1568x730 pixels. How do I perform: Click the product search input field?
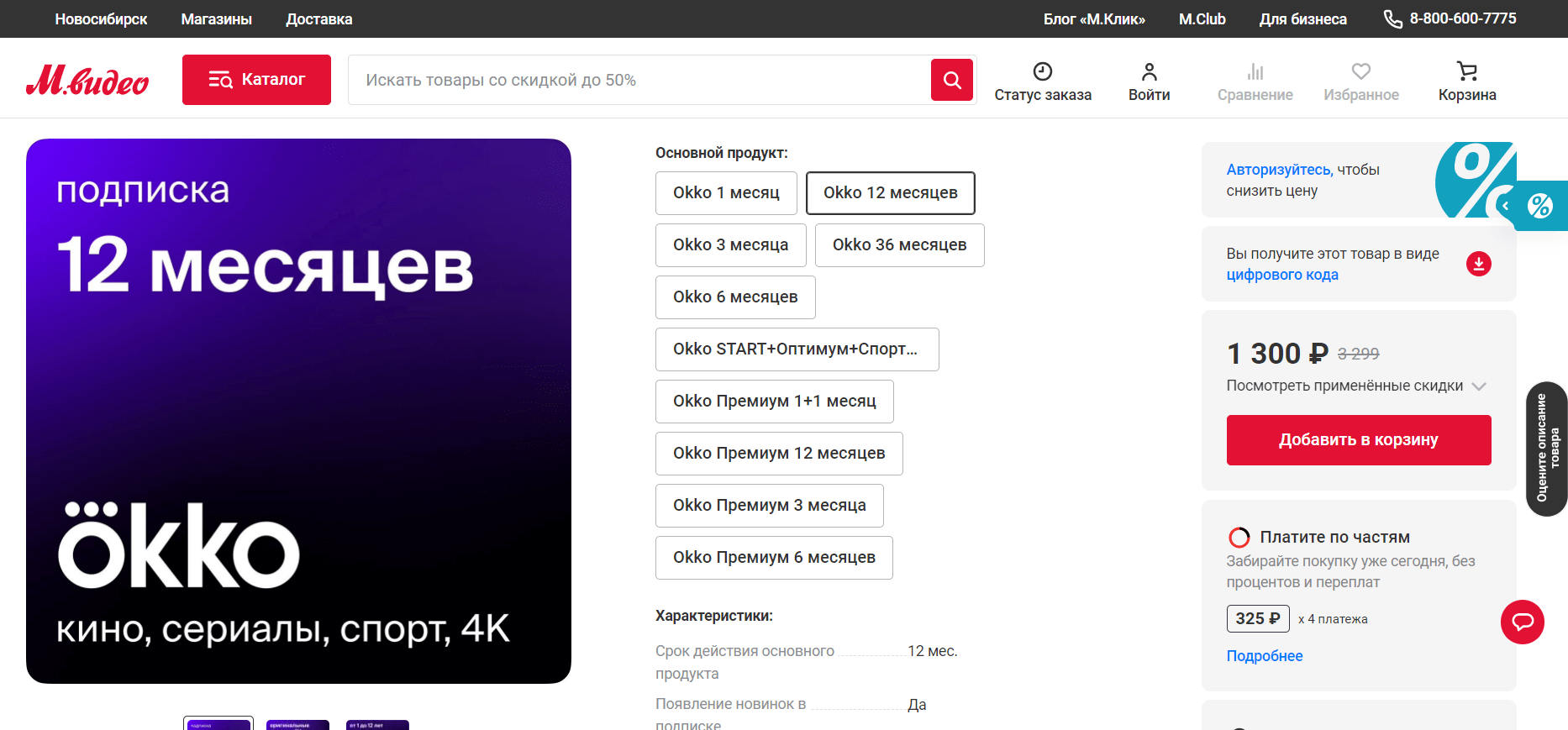tap(639, 80)
